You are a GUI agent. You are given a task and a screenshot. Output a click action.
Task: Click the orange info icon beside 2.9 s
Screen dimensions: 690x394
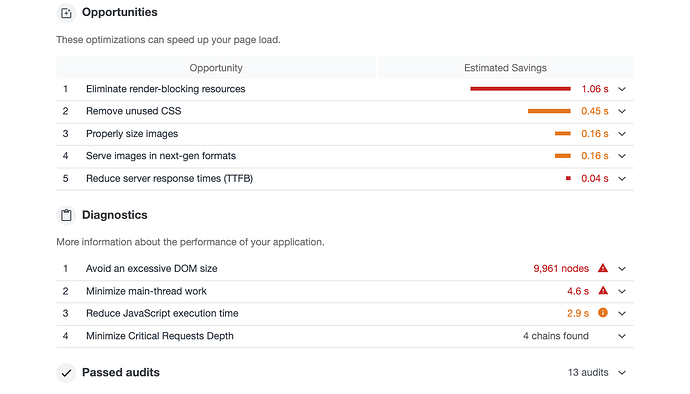(x=603, y=313)
